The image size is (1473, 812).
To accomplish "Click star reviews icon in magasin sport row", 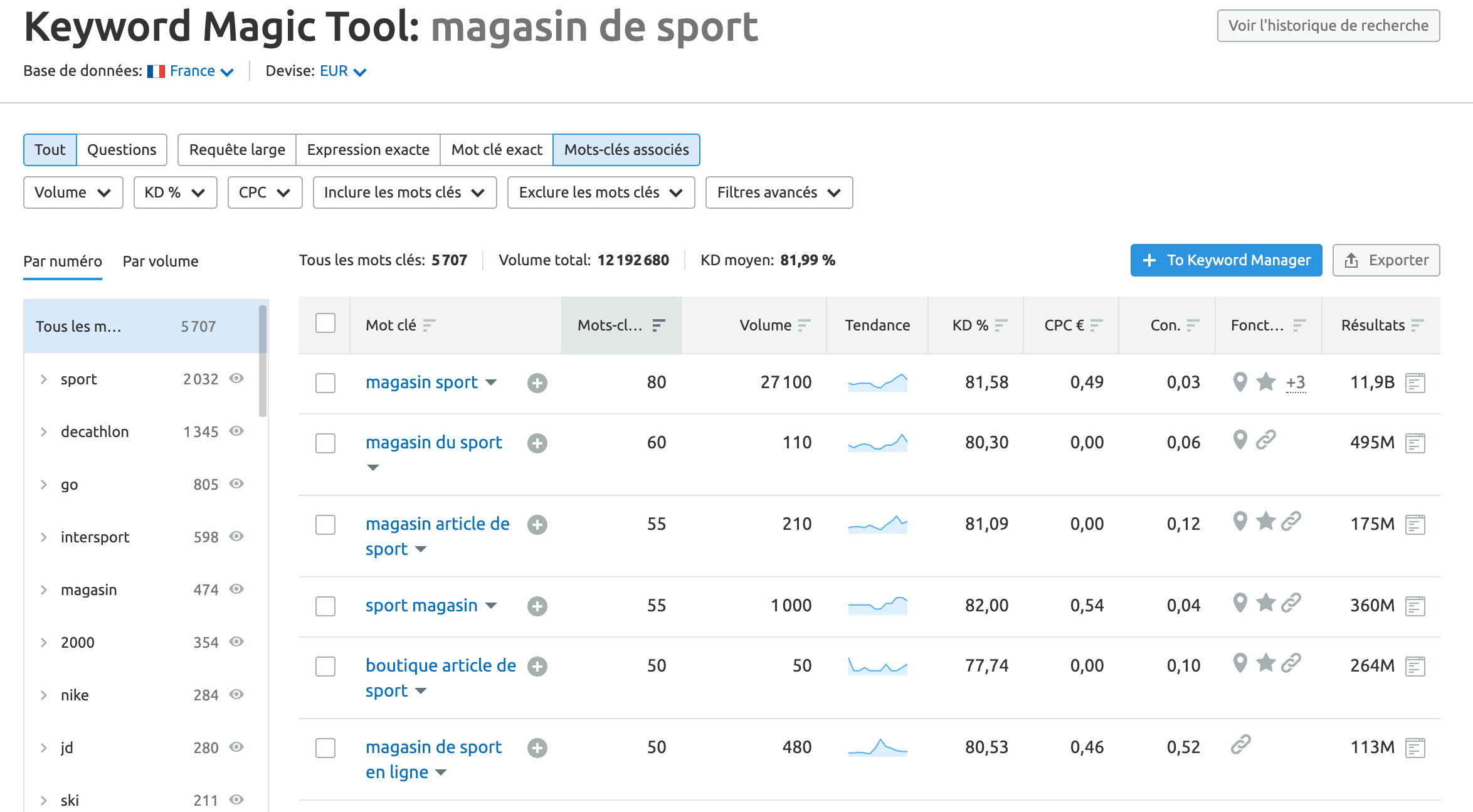I will (x=1266, y=381).
